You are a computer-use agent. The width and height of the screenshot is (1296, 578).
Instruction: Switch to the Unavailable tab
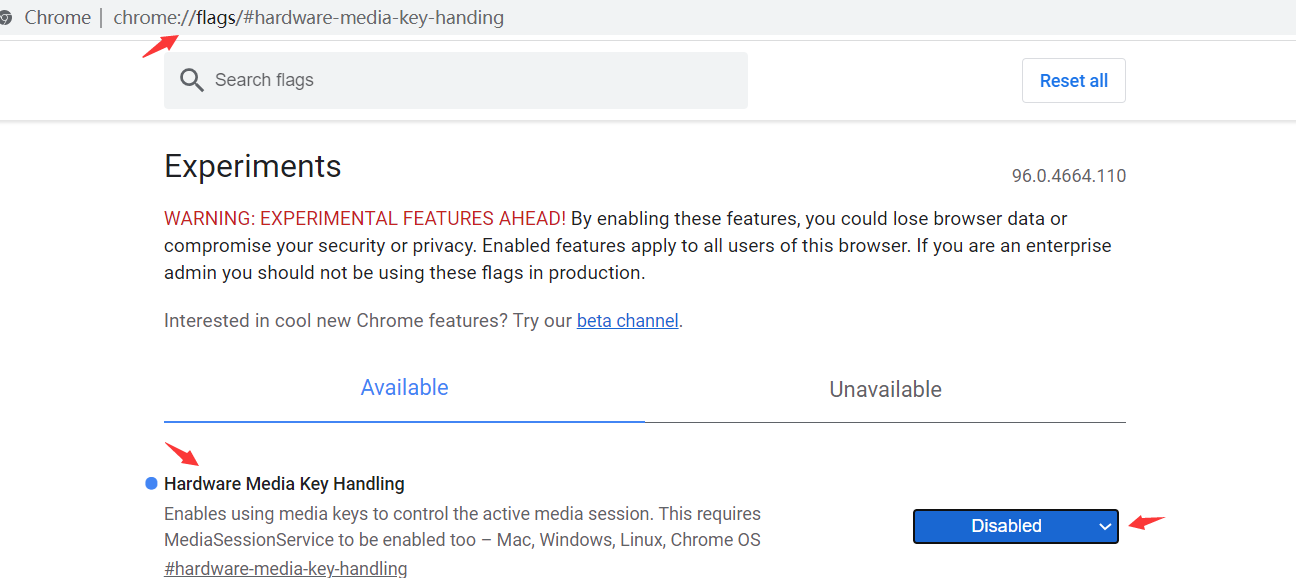(x=885, y=389)
